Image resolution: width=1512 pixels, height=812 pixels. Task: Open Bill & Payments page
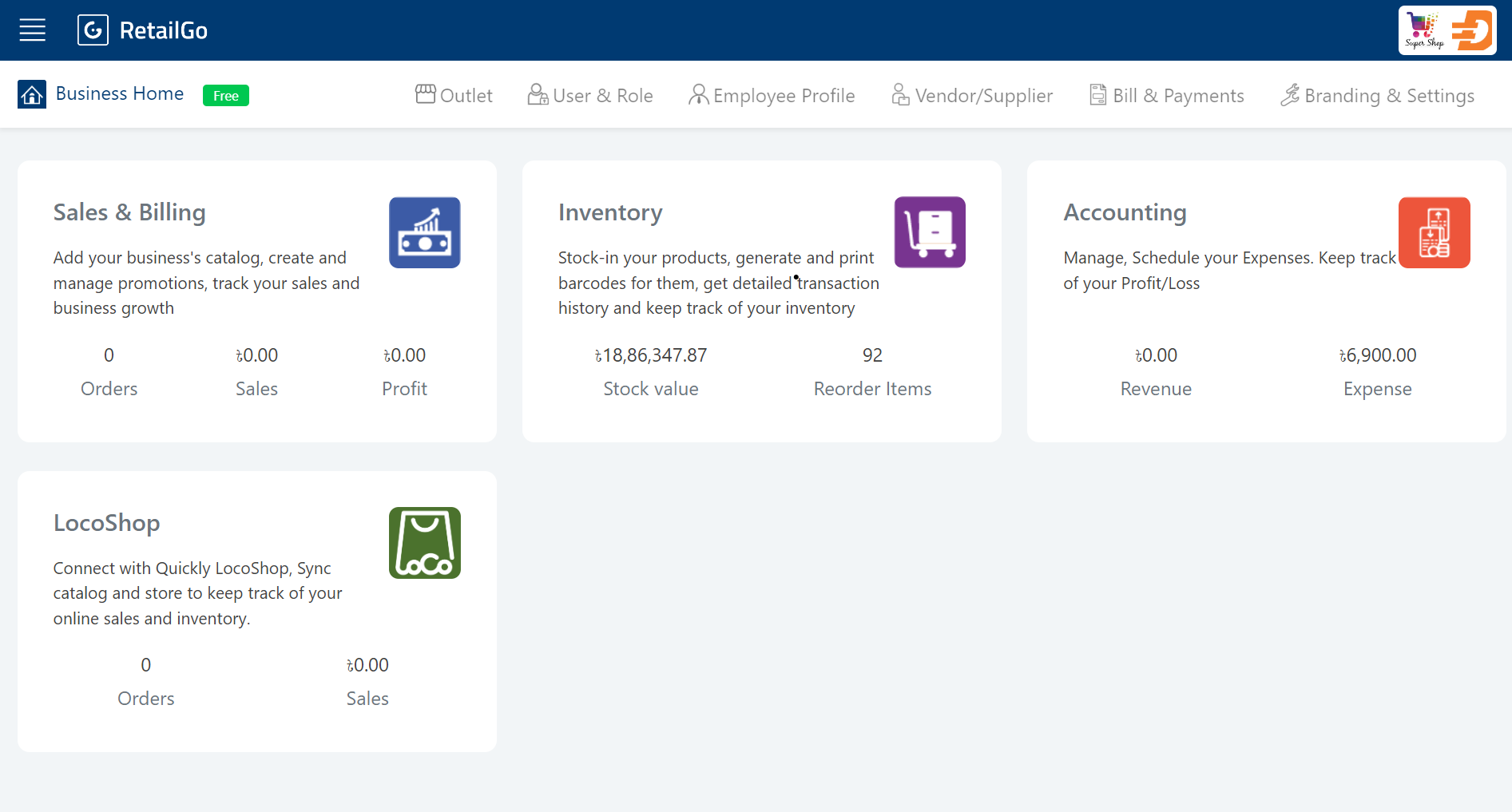pos(1167,96)
